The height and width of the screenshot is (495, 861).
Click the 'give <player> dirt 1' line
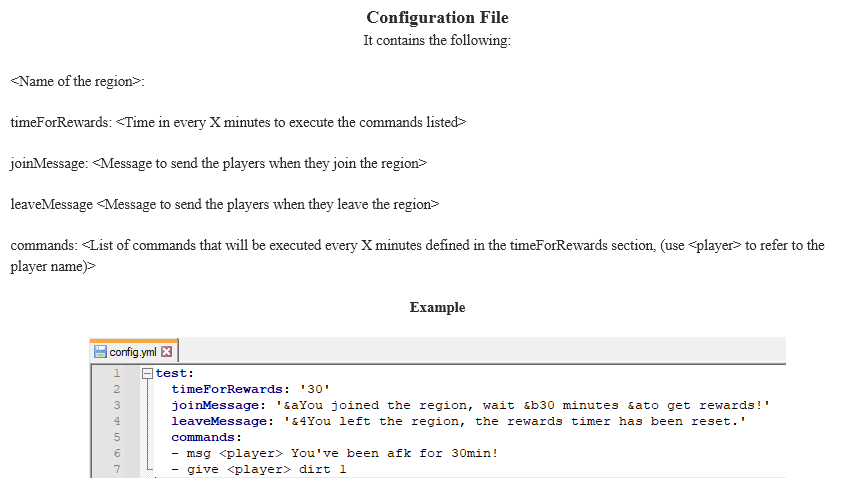[259, 469]
